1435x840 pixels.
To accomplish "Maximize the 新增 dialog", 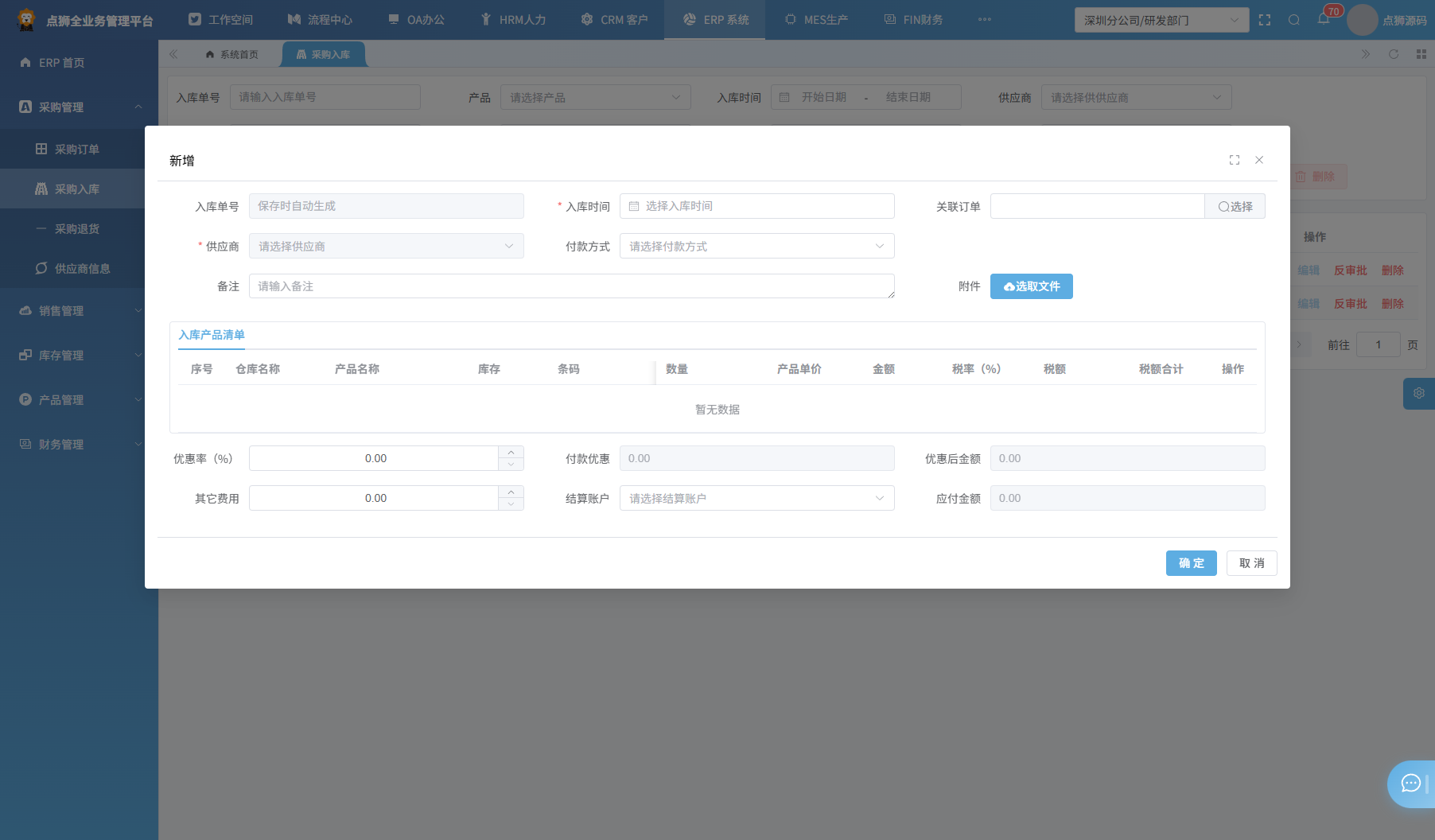I will pyautogui.click(x=1235, y=160).
